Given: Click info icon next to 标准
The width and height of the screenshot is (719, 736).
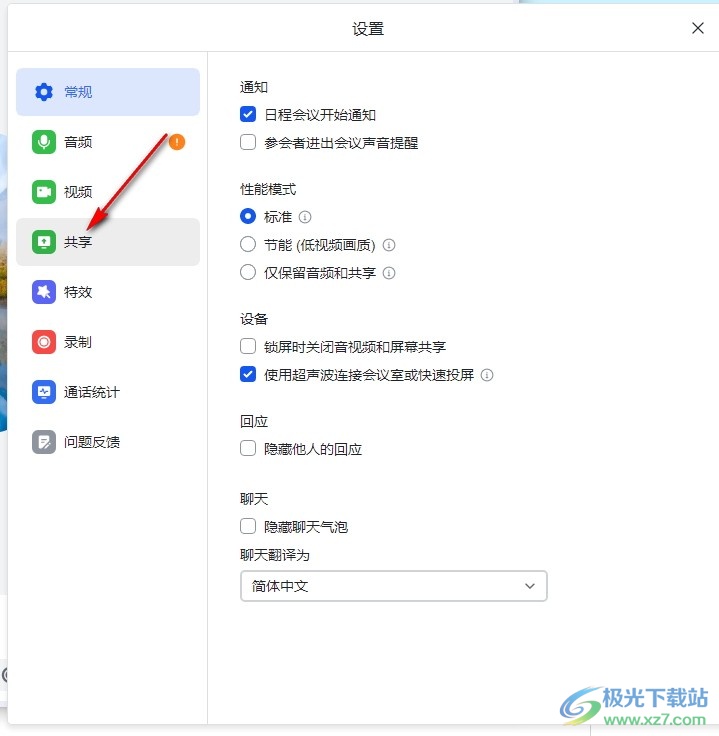Looking at the screenshot, I should tap(305, 217).
